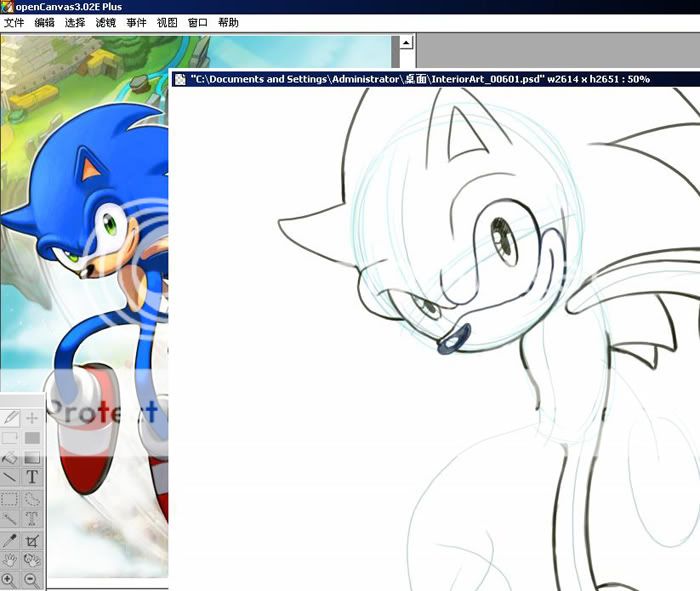Click the InteriorArt_00601.psd document title bar

click(420, 78)
